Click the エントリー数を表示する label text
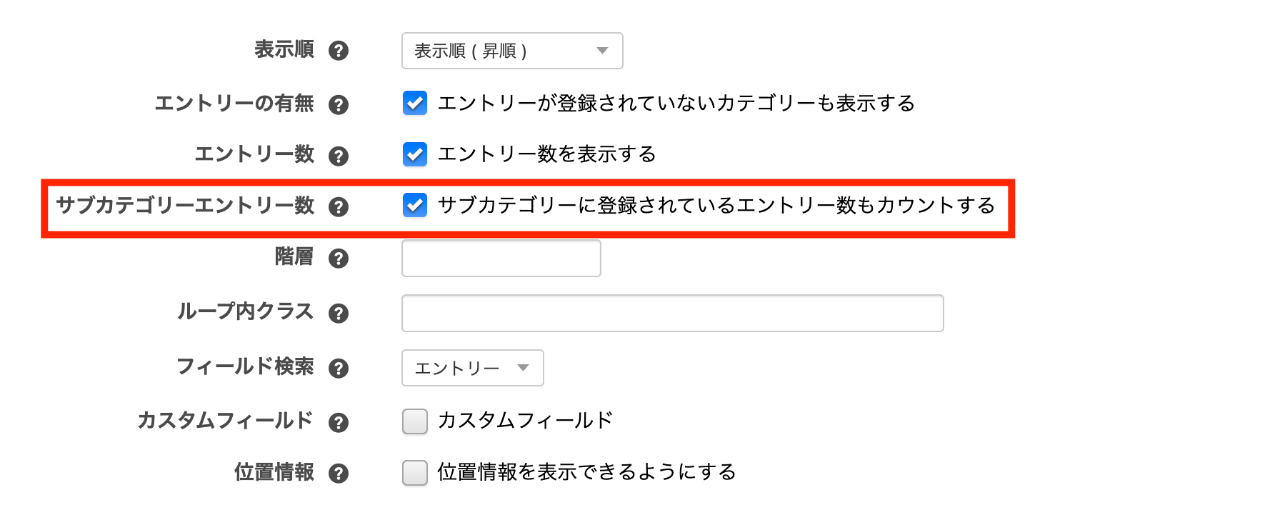 point(547,155)
